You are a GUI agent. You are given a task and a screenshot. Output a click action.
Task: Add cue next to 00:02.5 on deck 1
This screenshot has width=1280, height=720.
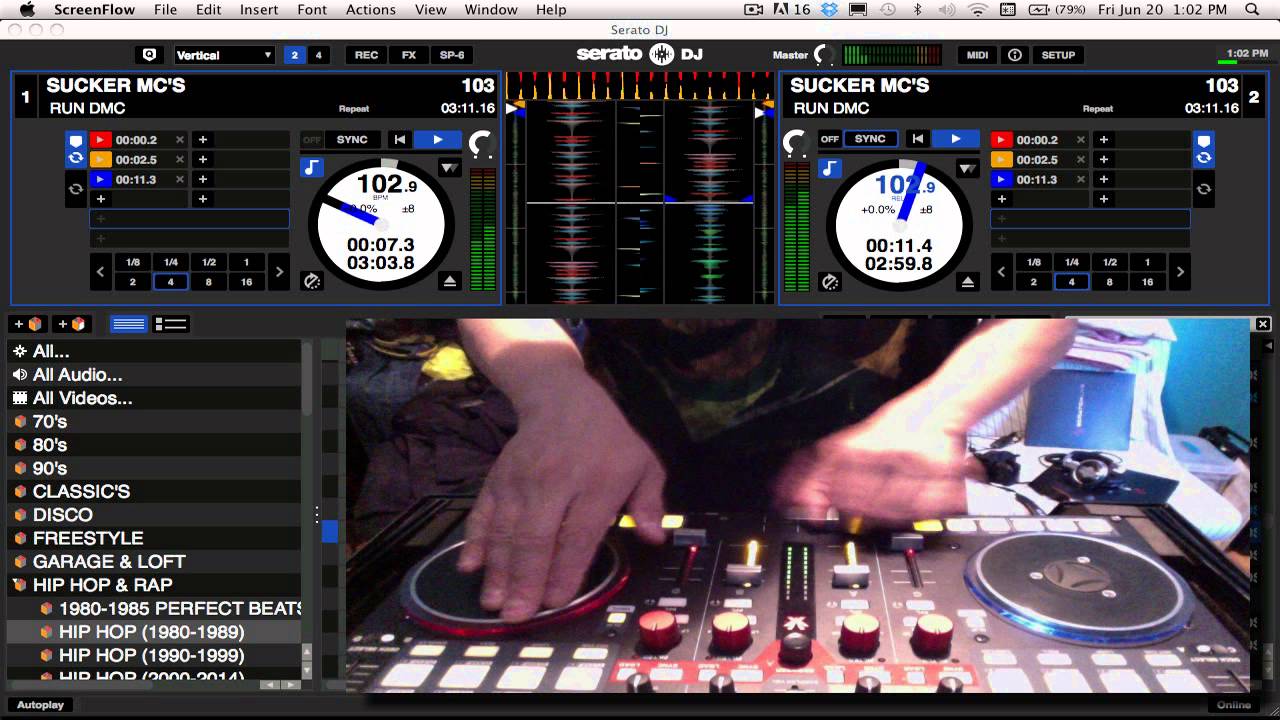point(203,160)
